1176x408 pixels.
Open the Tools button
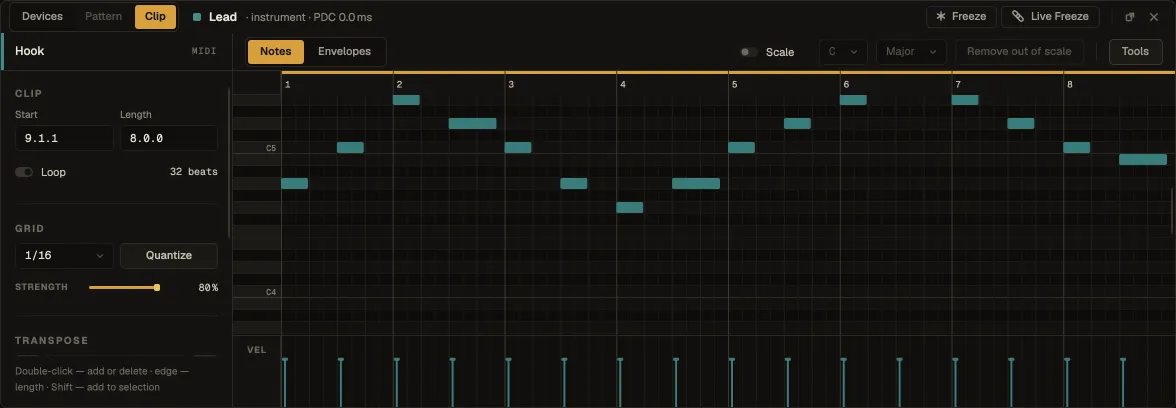tap(1136, 52)
